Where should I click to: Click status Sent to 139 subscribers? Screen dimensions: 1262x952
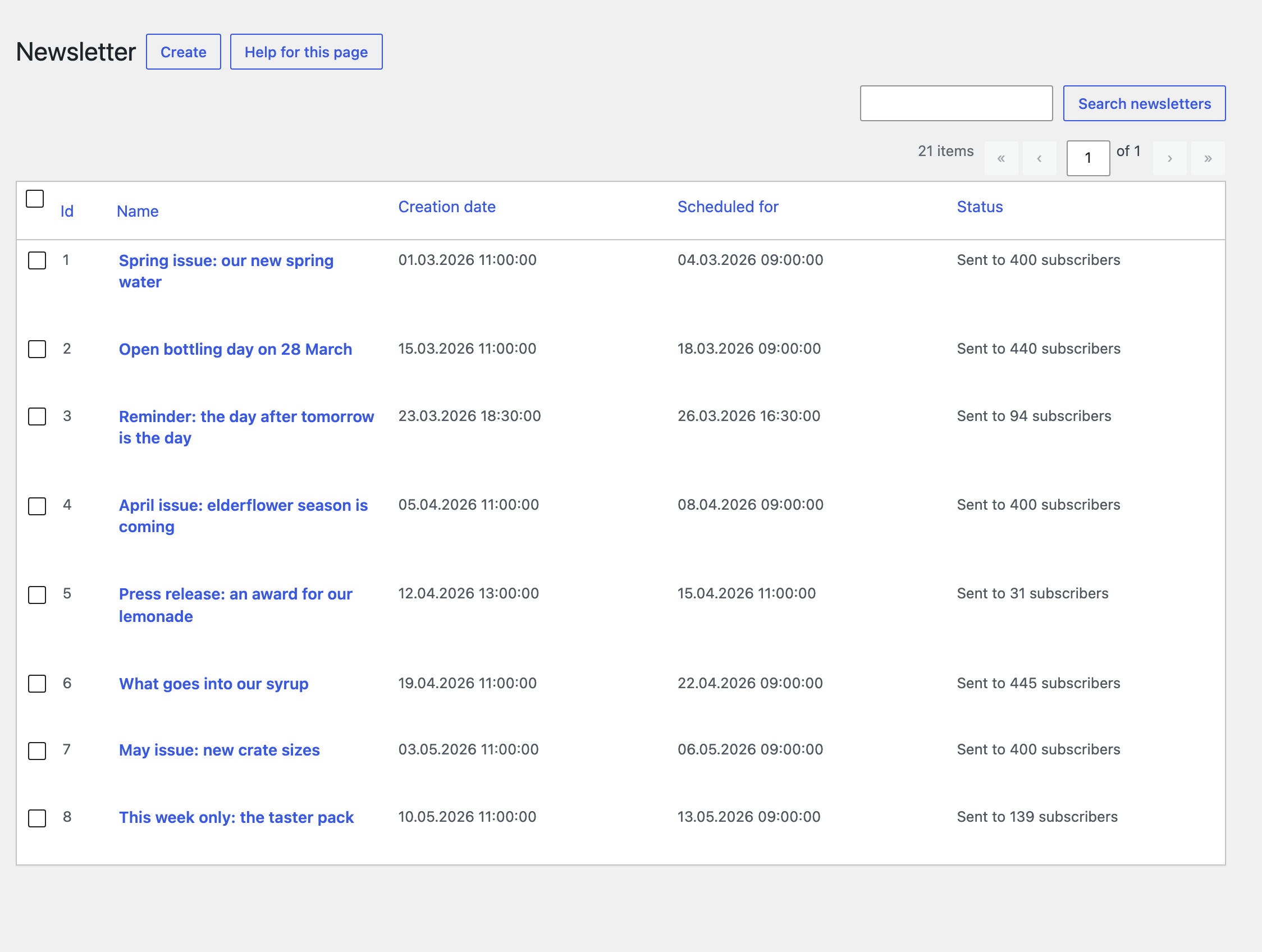(x=1037, y=817)
